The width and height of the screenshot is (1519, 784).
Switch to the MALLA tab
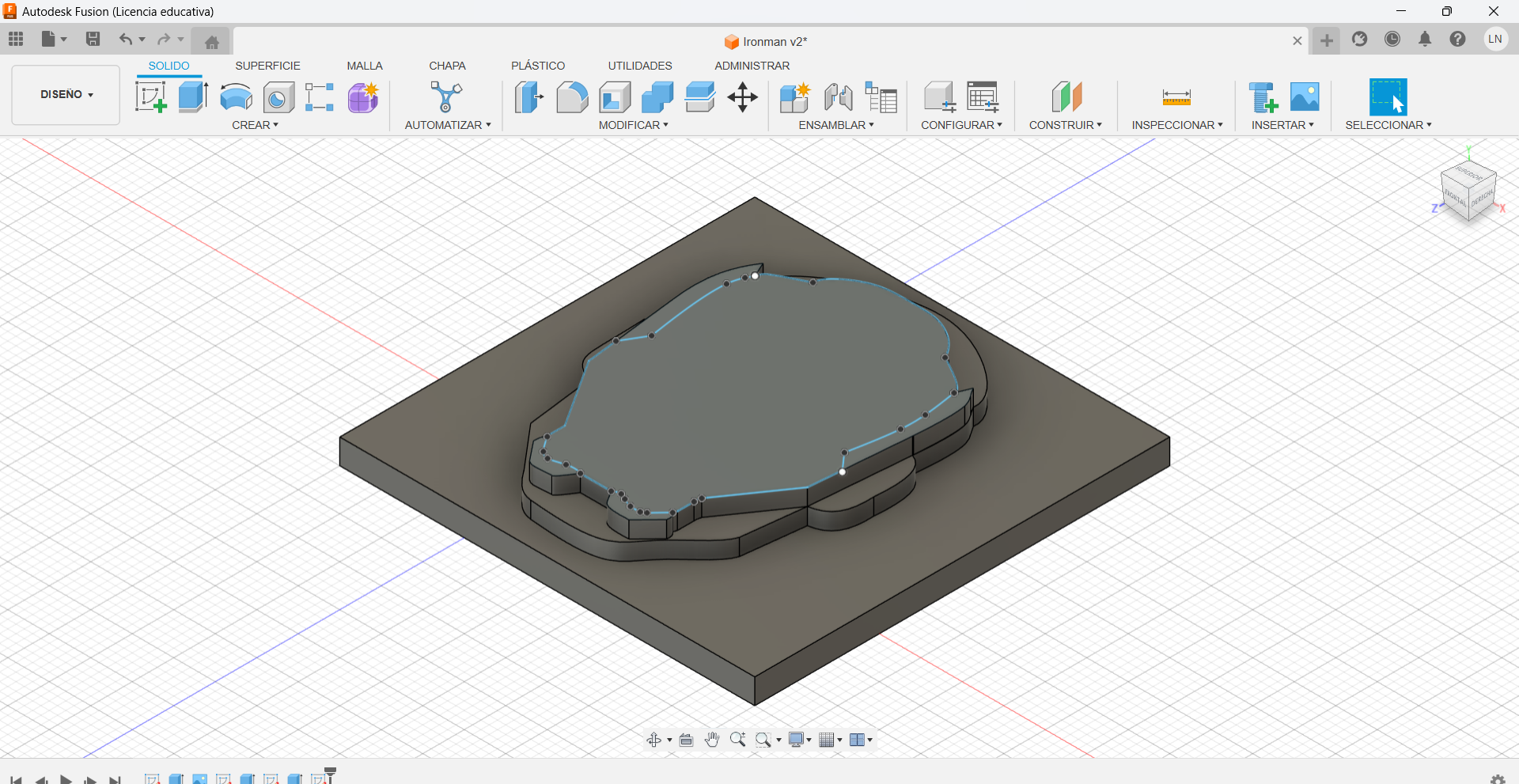365,66
